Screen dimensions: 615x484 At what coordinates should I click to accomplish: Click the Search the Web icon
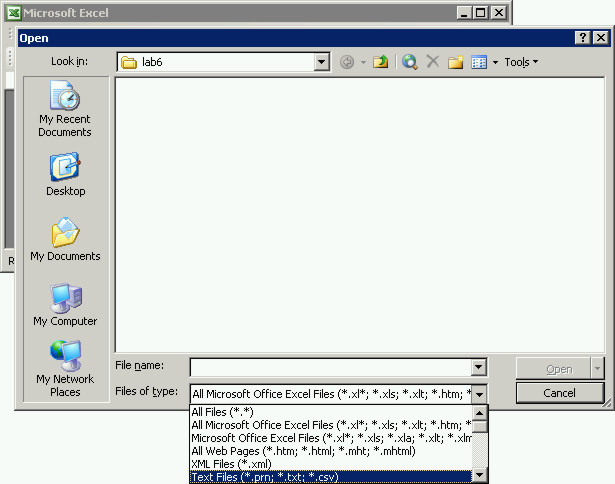click(409, 62)
